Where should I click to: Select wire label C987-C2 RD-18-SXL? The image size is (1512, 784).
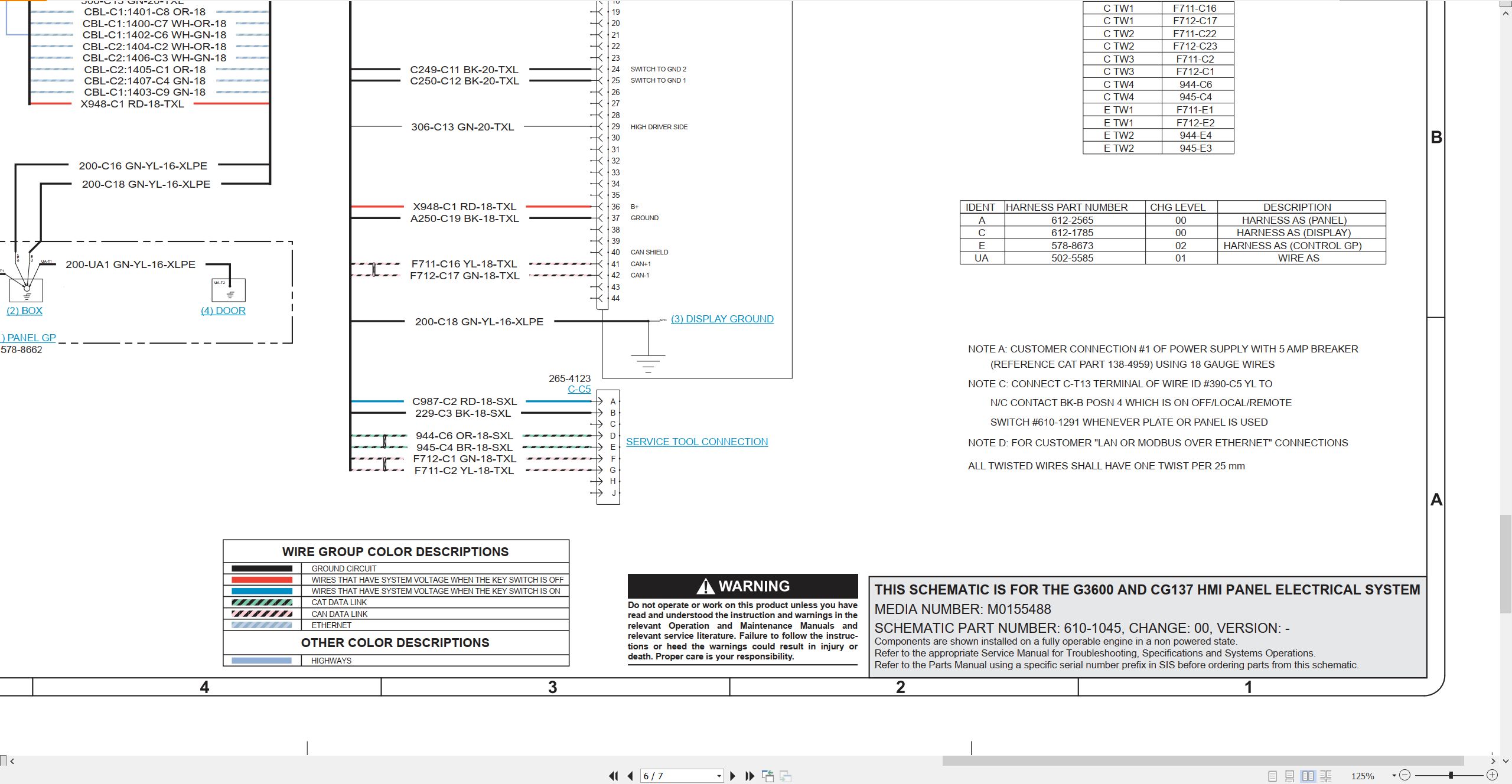(x=464, y=401)
